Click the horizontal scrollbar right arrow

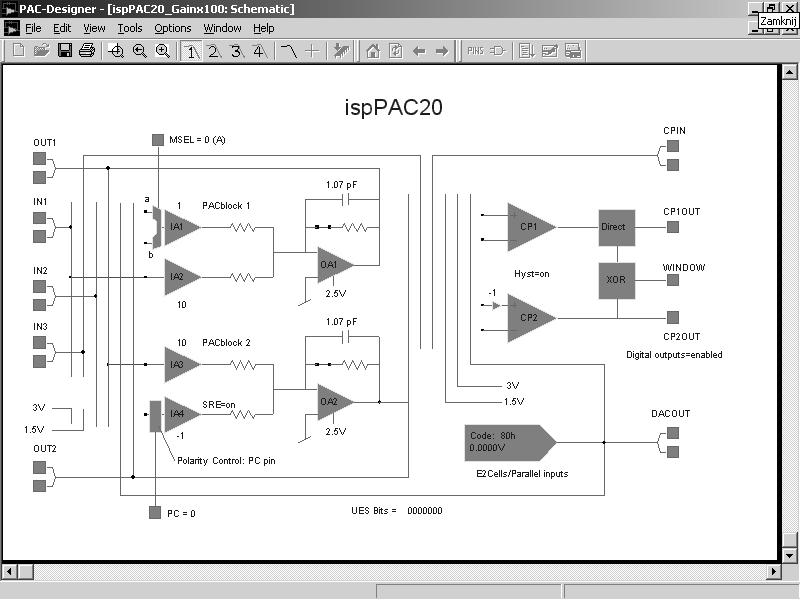click(x=773, y=571)
